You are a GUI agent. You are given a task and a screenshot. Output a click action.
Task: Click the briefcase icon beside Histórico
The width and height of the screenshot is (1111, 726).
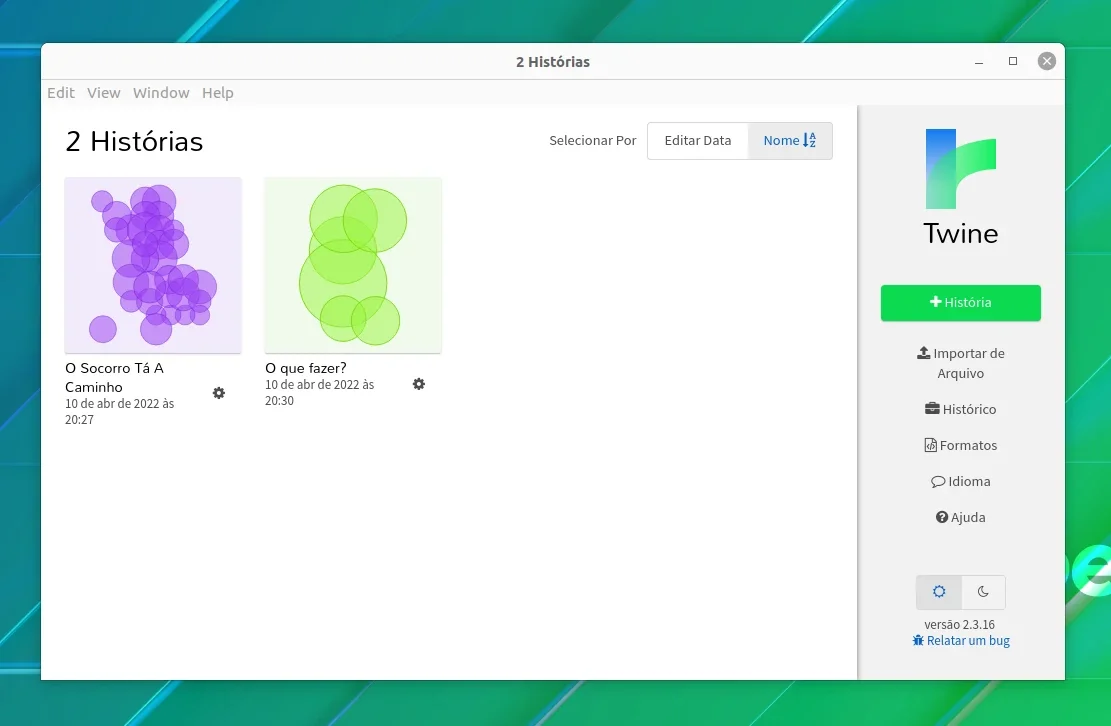tap(932, 409)
